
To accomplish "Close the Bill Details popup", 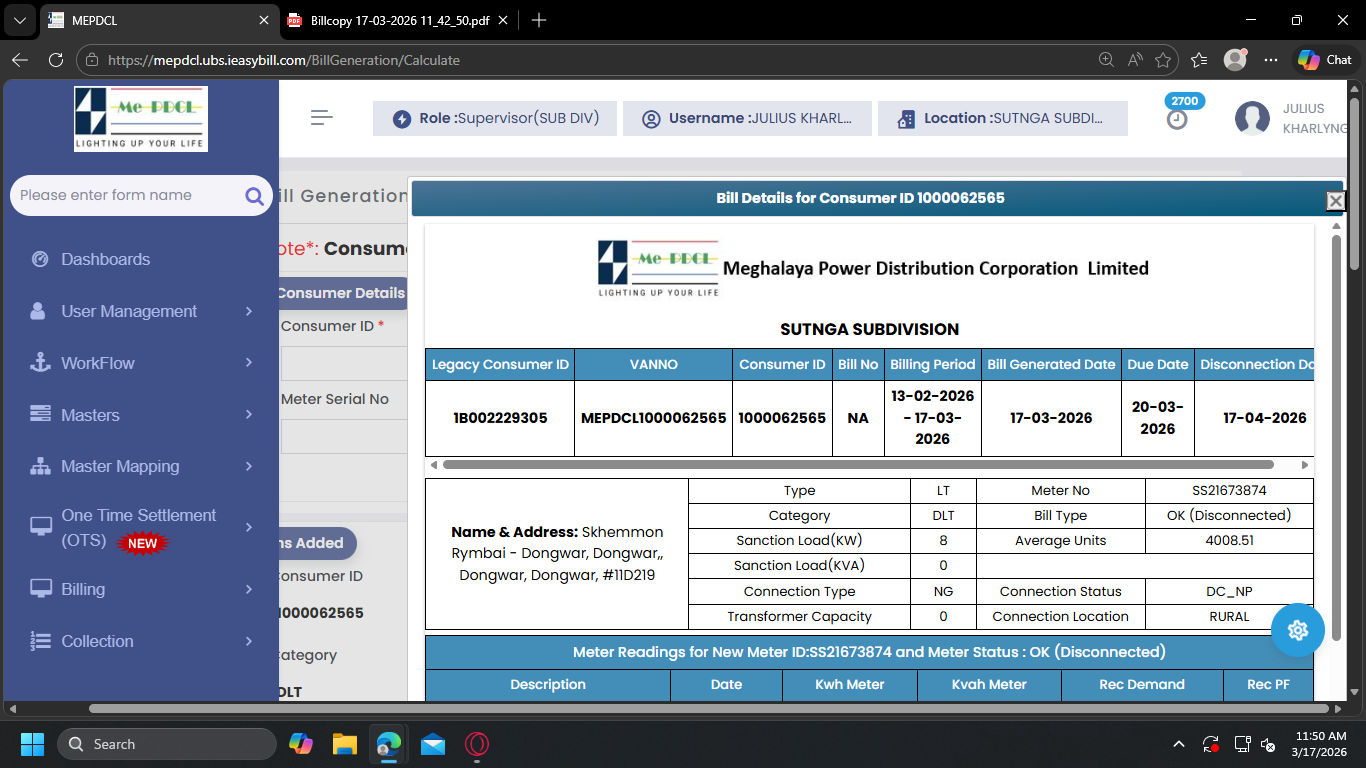I will [x=1335, y=201].
